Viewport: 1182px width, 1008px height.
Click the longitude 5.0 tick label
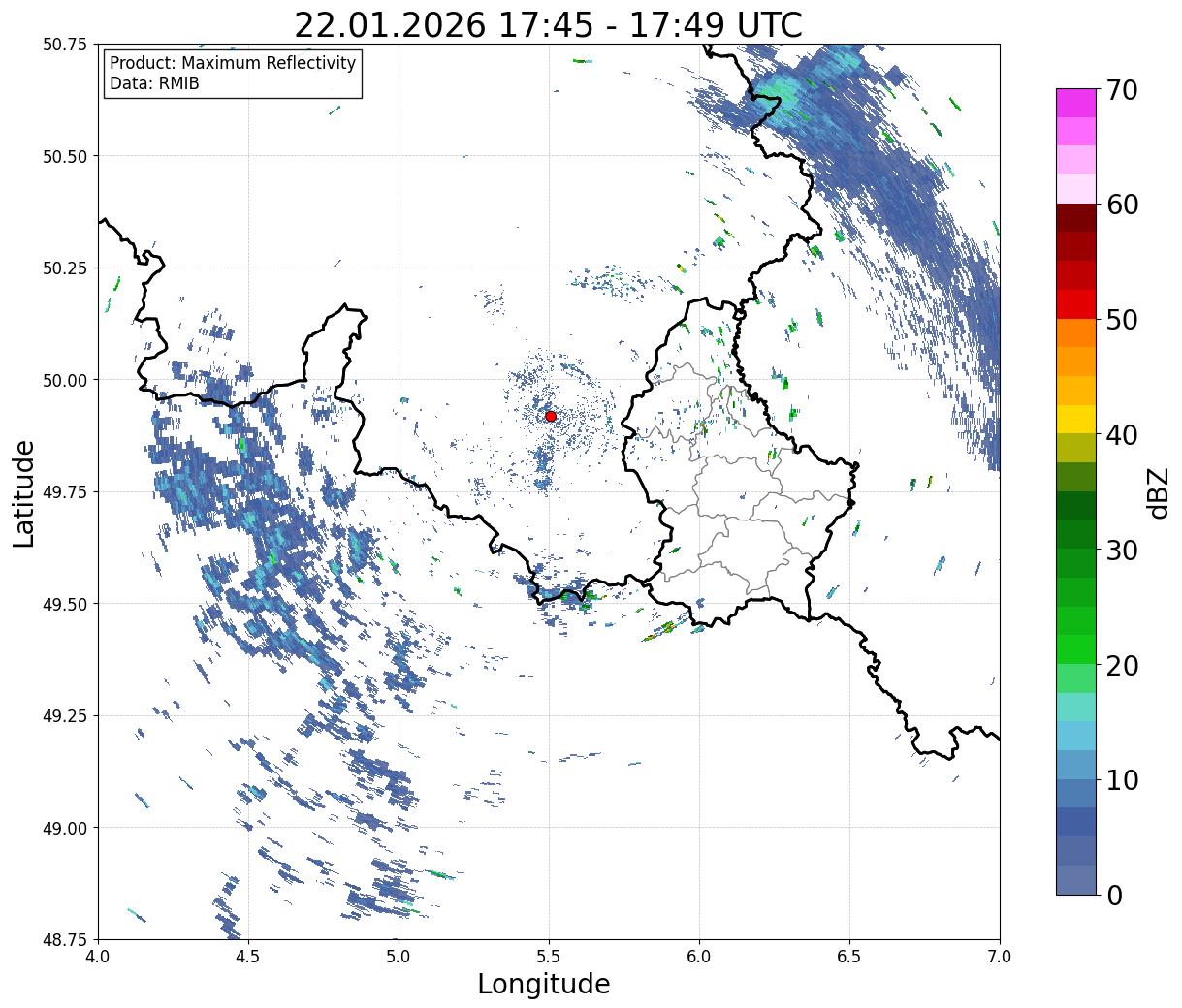(x=399, y=957)
